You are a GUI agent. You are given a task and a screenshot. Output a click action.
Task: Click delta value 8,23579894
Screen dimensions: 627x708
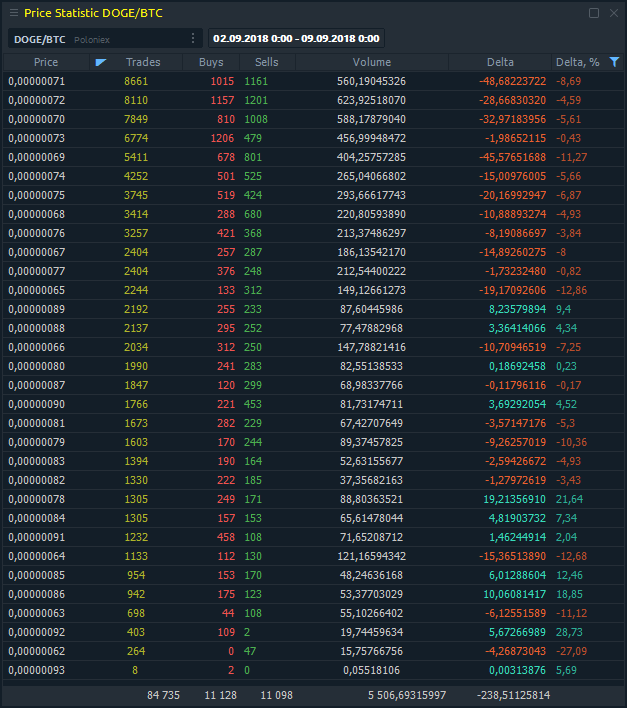(x=517, y=309)
